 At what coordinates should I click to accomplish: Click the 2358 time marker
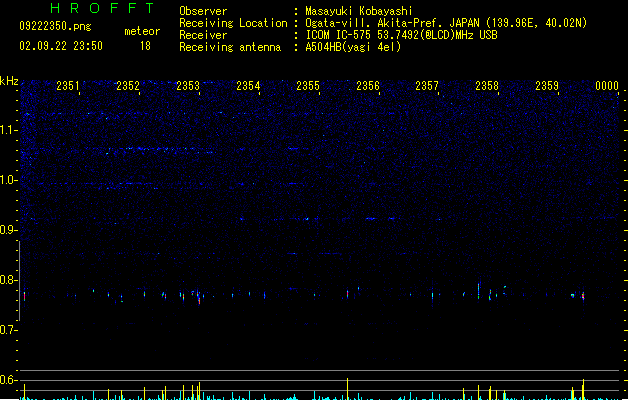click(487, 86)
